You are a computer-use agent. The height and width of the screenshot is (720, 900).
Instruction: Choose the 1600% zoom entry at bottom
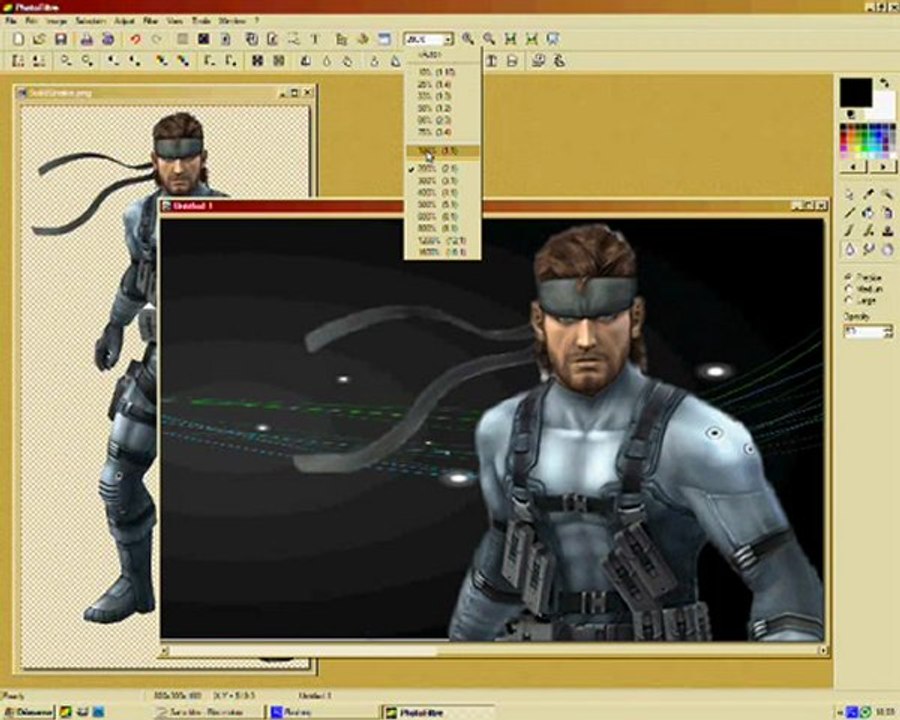[x=442, y=252]
